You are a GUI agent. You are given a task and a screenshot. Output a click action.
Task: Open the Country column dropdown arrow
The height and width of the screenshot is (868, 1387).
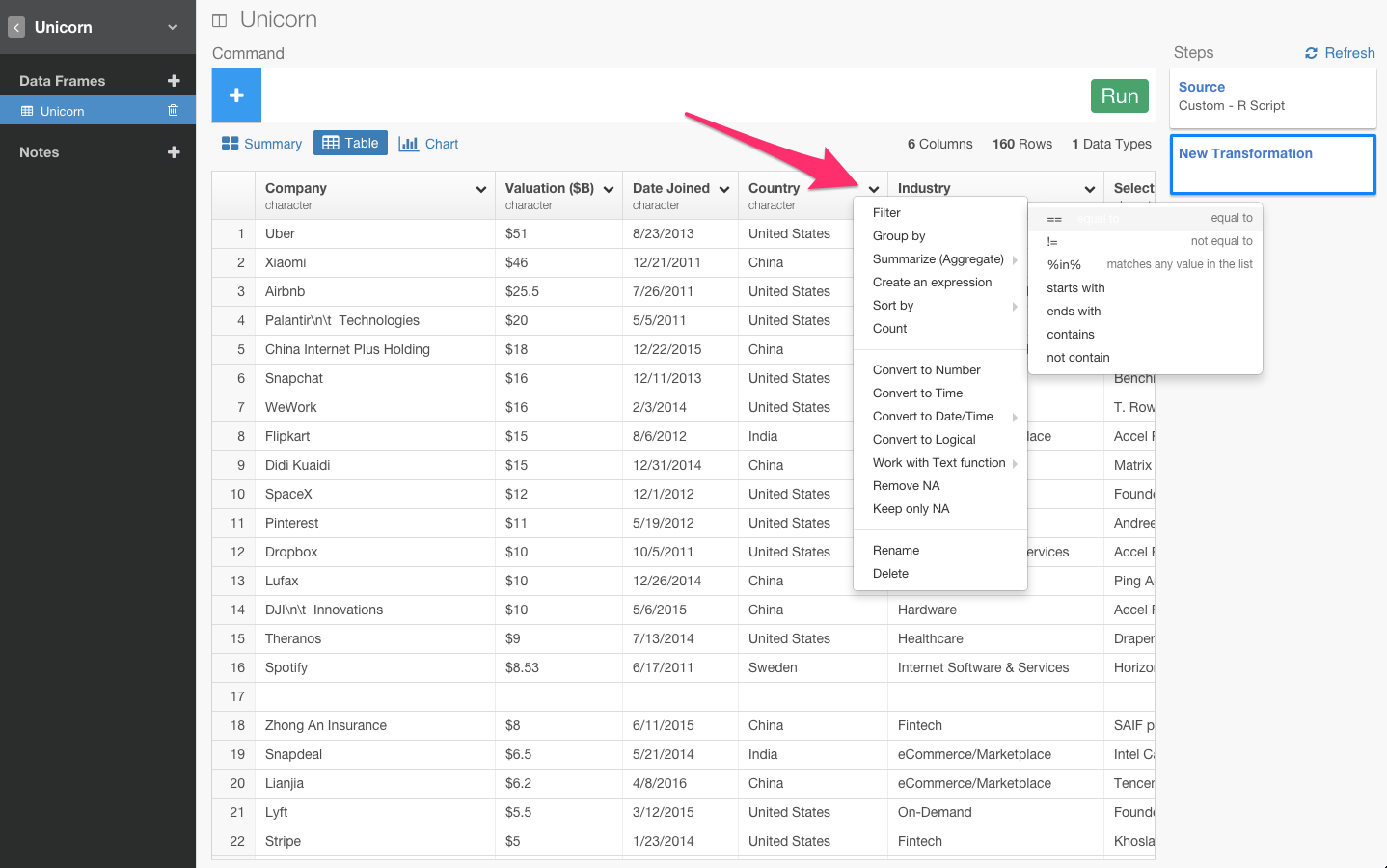[x=874, y=189]
